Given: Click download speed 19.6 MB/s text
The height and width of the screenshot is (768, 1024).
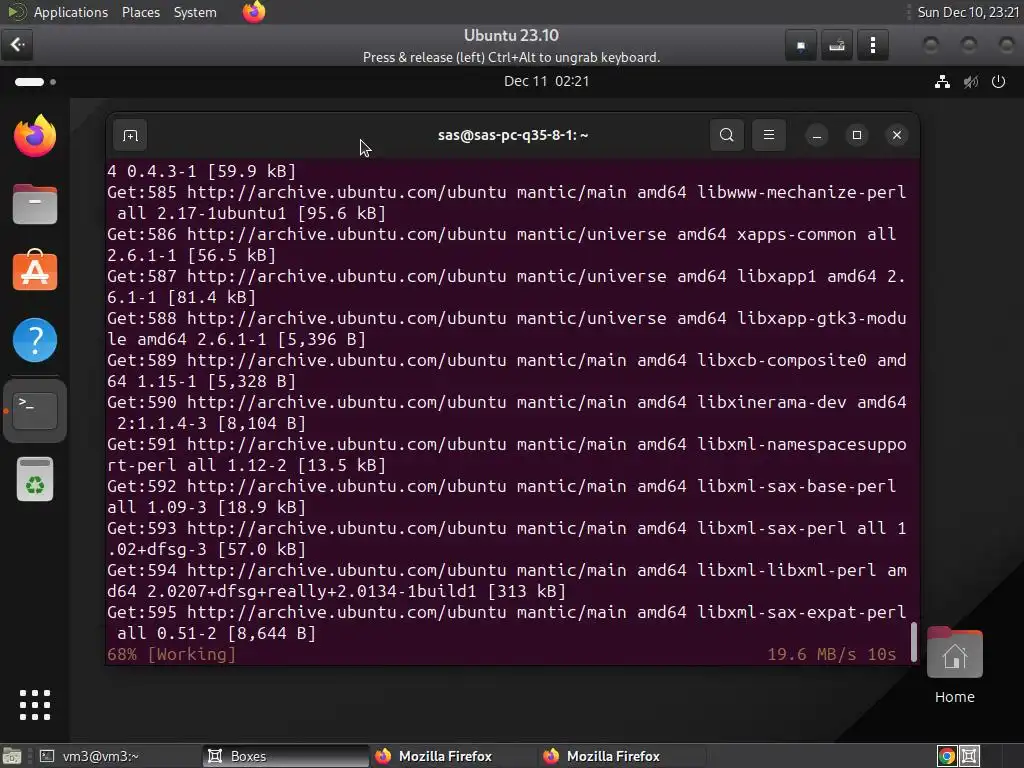Looking at the screenshot, I should (811, 654).
